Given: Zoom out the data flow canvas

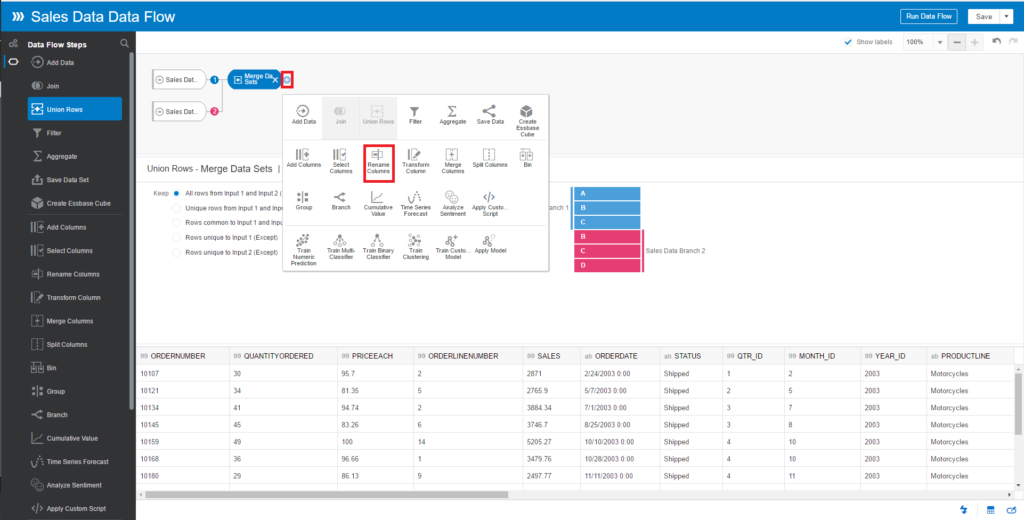Looking at the screenshot, I should point(957,42).
